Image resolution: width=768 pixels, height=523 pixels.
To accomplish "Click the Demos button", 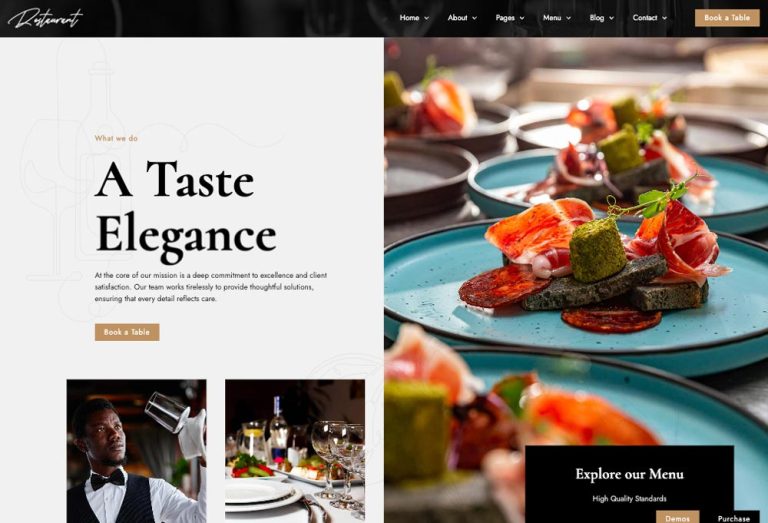I will tap(677, 517).
